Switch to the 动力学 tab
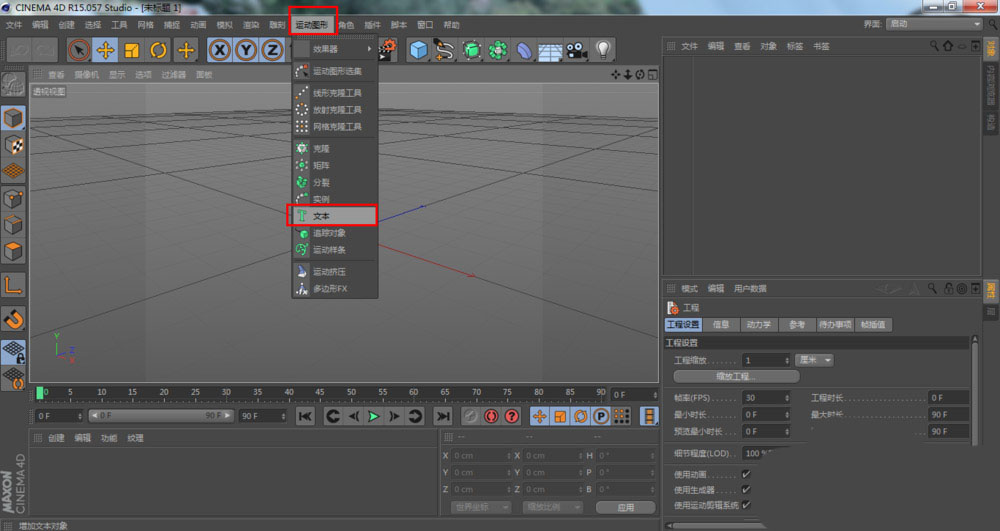The width and height of the screenshot is (1000, 531). [758, 324]
